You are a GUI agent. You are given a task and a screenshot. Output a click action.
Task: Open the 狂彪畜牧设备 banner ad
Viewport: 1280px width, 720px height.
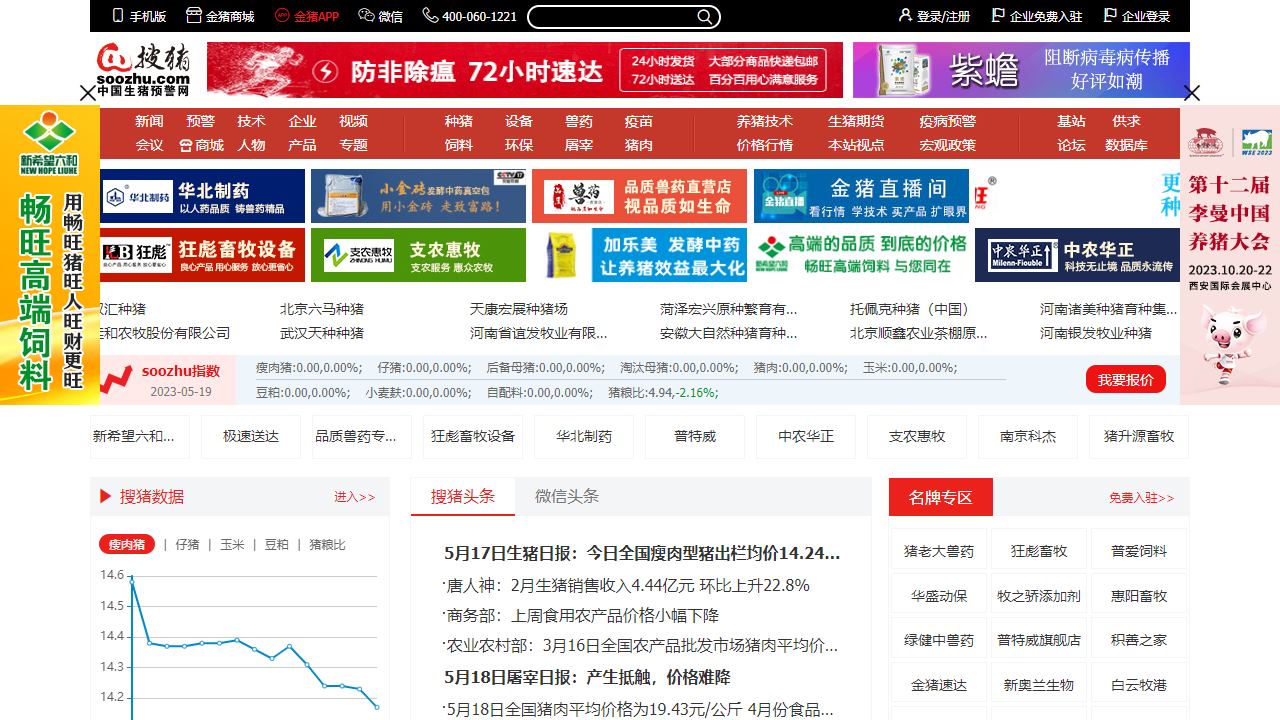click(x=202, y=255)
